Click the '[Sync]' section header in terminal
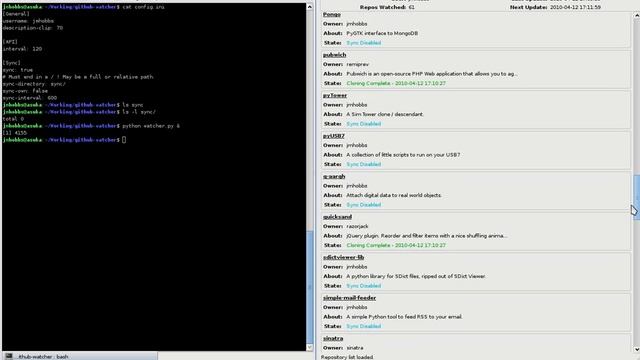 coord(11,62)
